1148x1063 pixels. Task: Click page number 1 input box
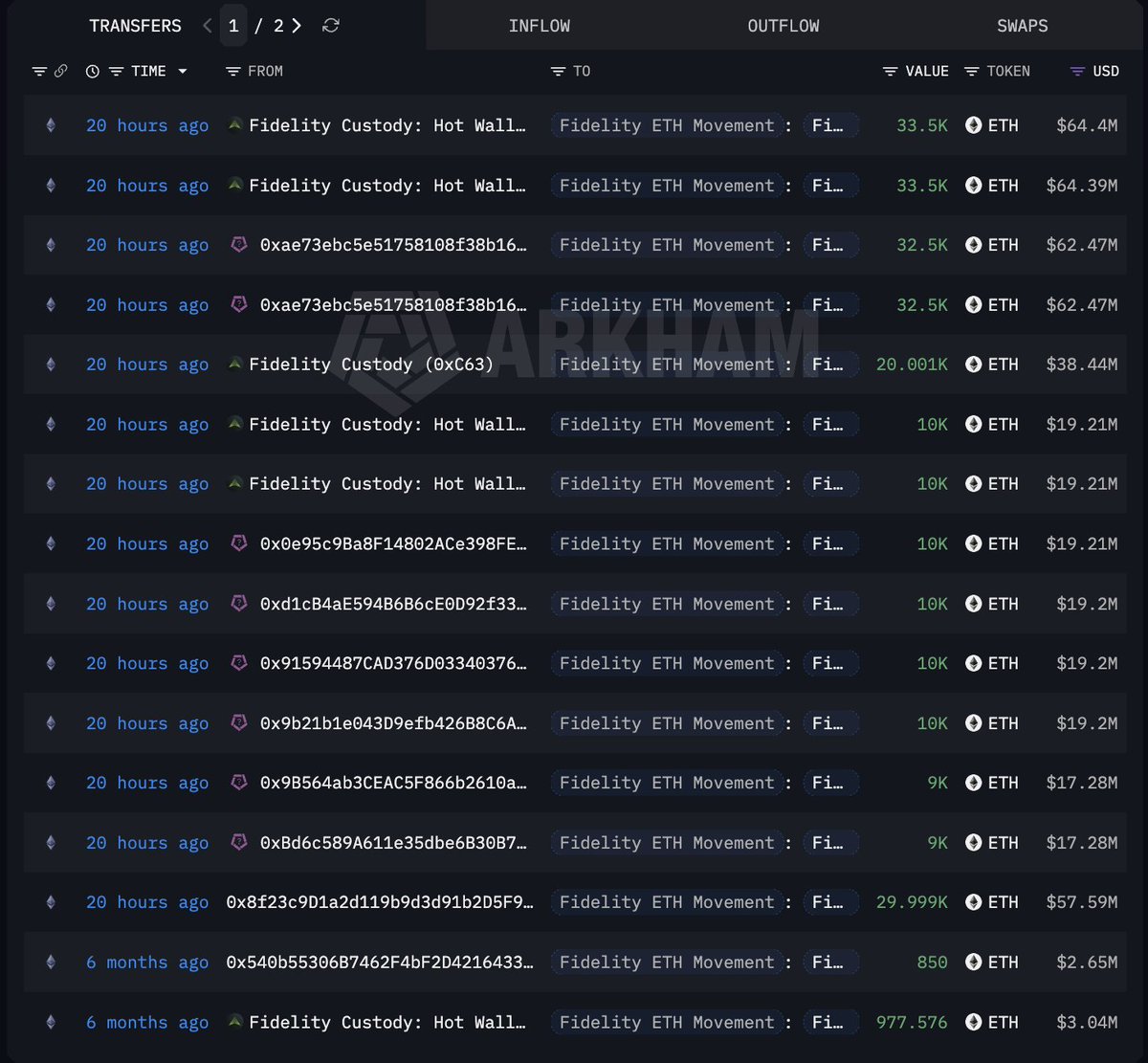click(x=233, y=26)
